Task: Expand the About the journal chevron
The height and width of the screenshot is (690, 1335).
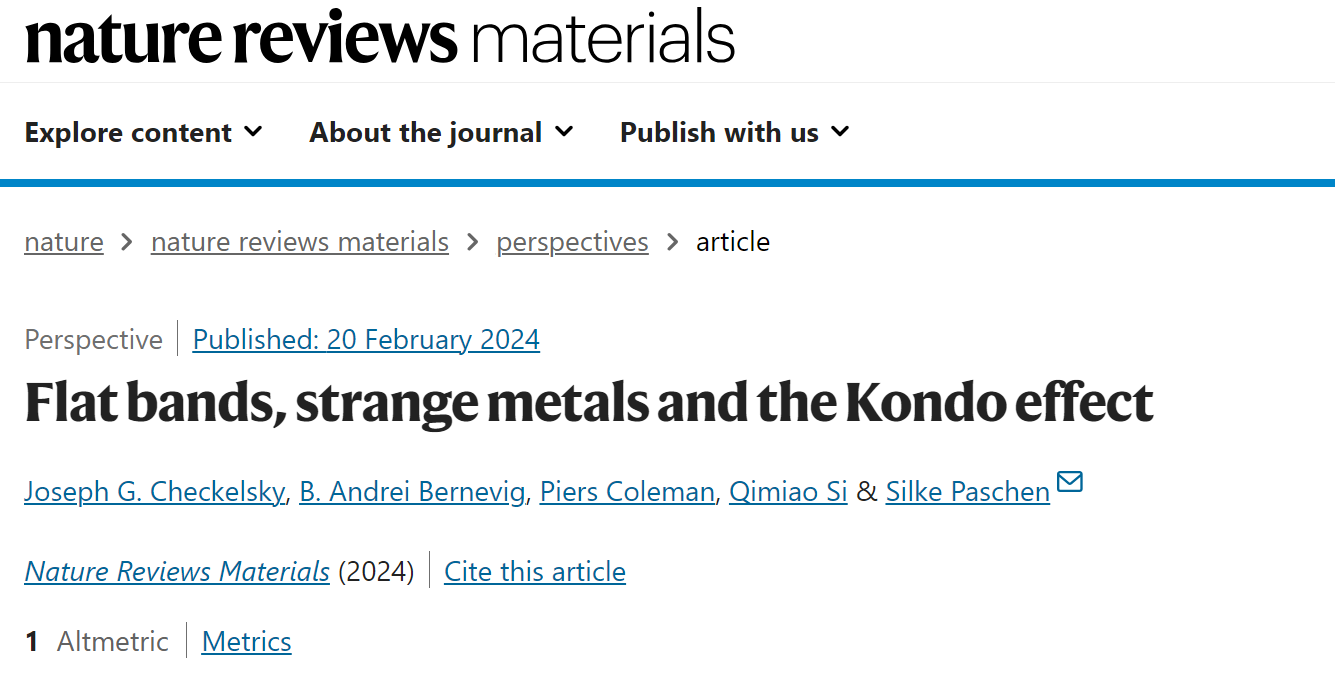Action: [x=564, y=131]
